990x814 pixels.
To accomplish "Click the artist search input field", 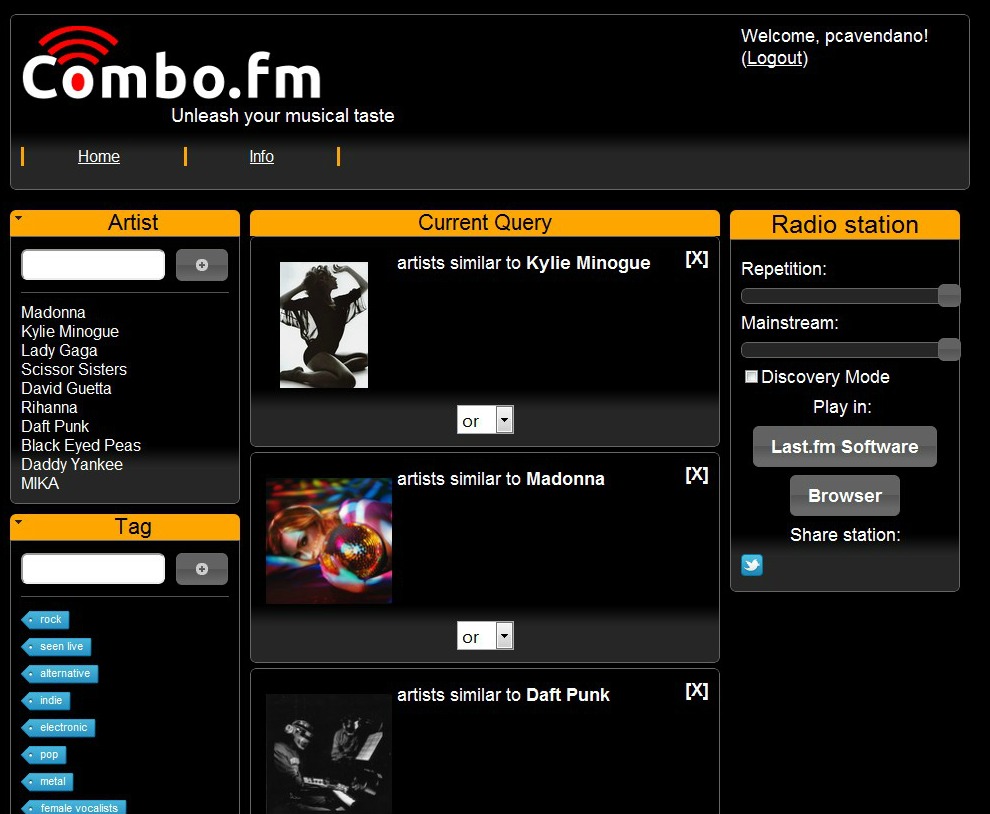I will pos(93,265).
